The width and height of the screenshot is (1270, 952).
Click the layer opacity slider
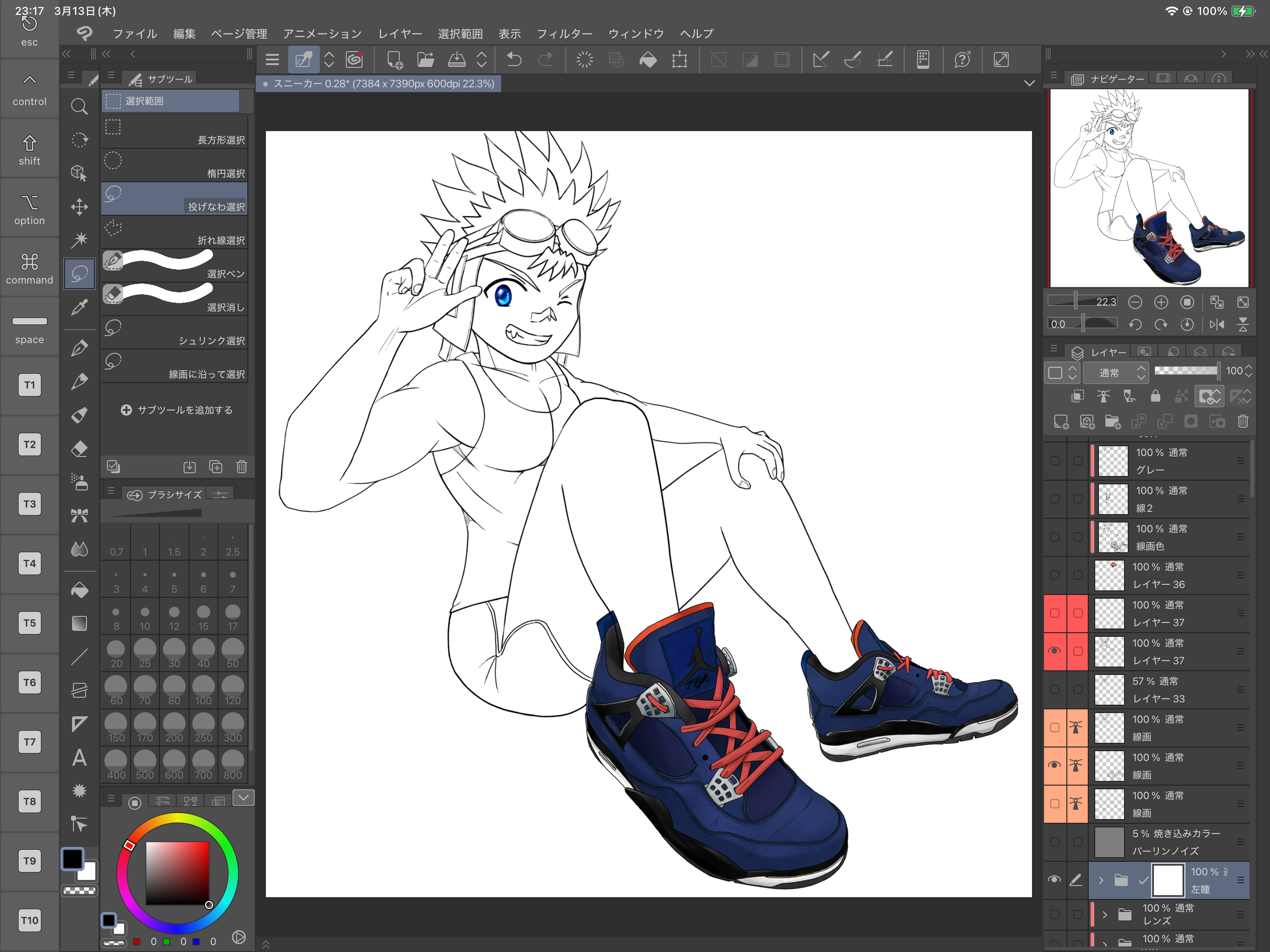coord(1187,371)
